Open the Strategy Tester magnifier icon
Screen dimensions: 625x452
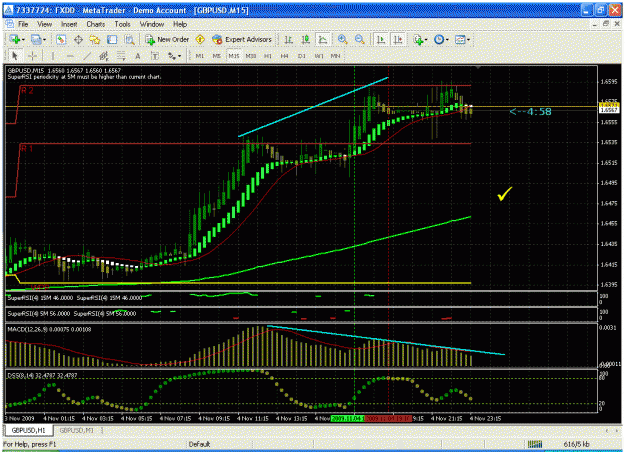point(130,39)
